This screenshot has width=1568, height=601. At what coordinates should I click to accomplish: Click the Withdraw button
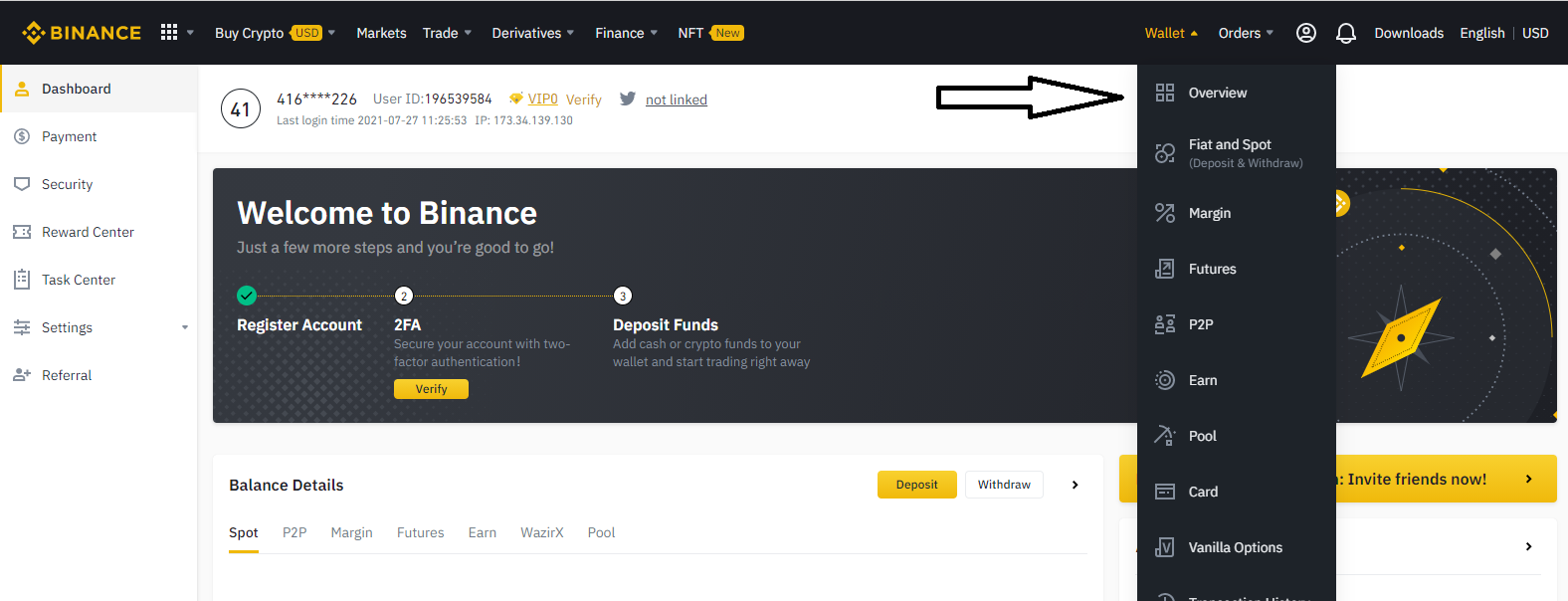pos(1004,485)
